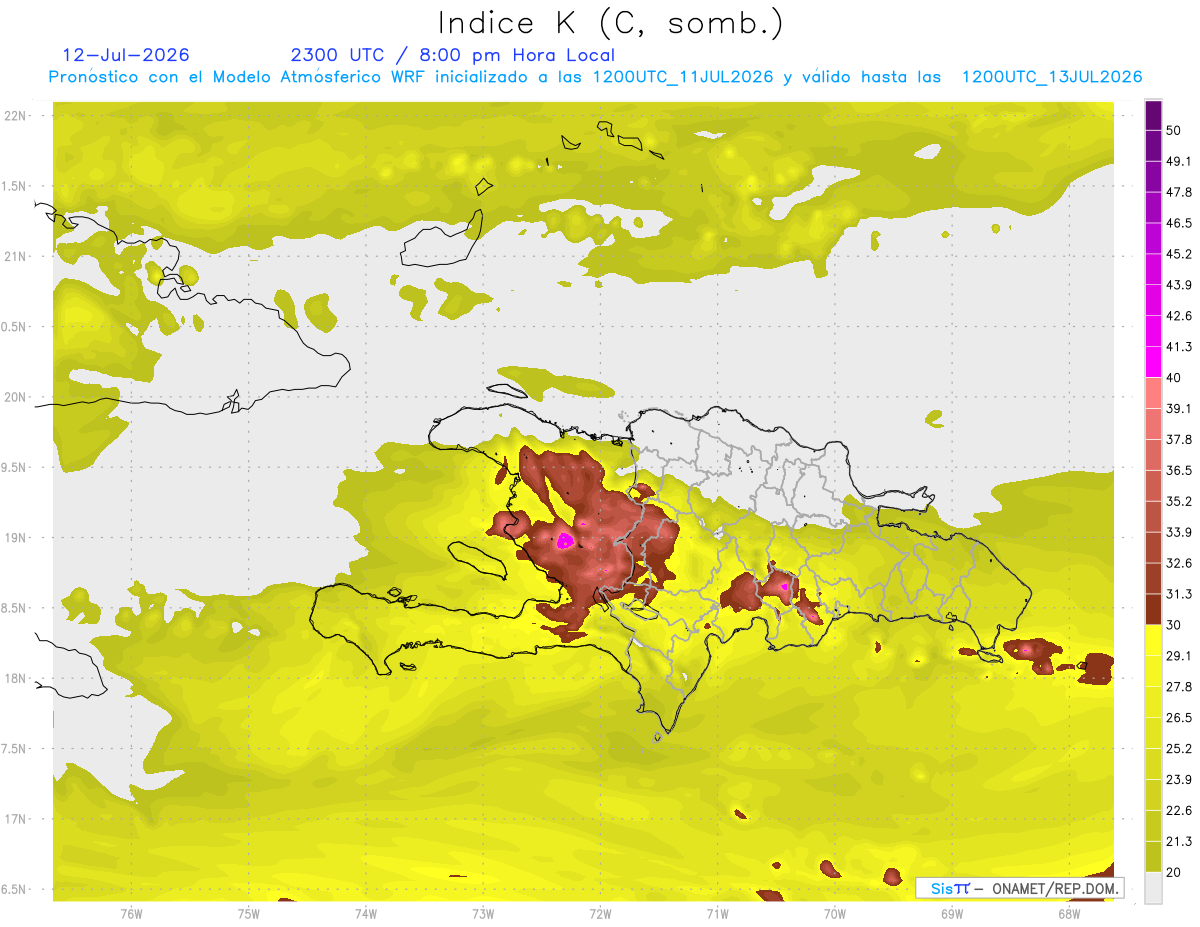Image resolution: width=1200 pixels, height=927 pixels.
Task: Click the legend value "37.8"
Action: (x=1179, y=439)
